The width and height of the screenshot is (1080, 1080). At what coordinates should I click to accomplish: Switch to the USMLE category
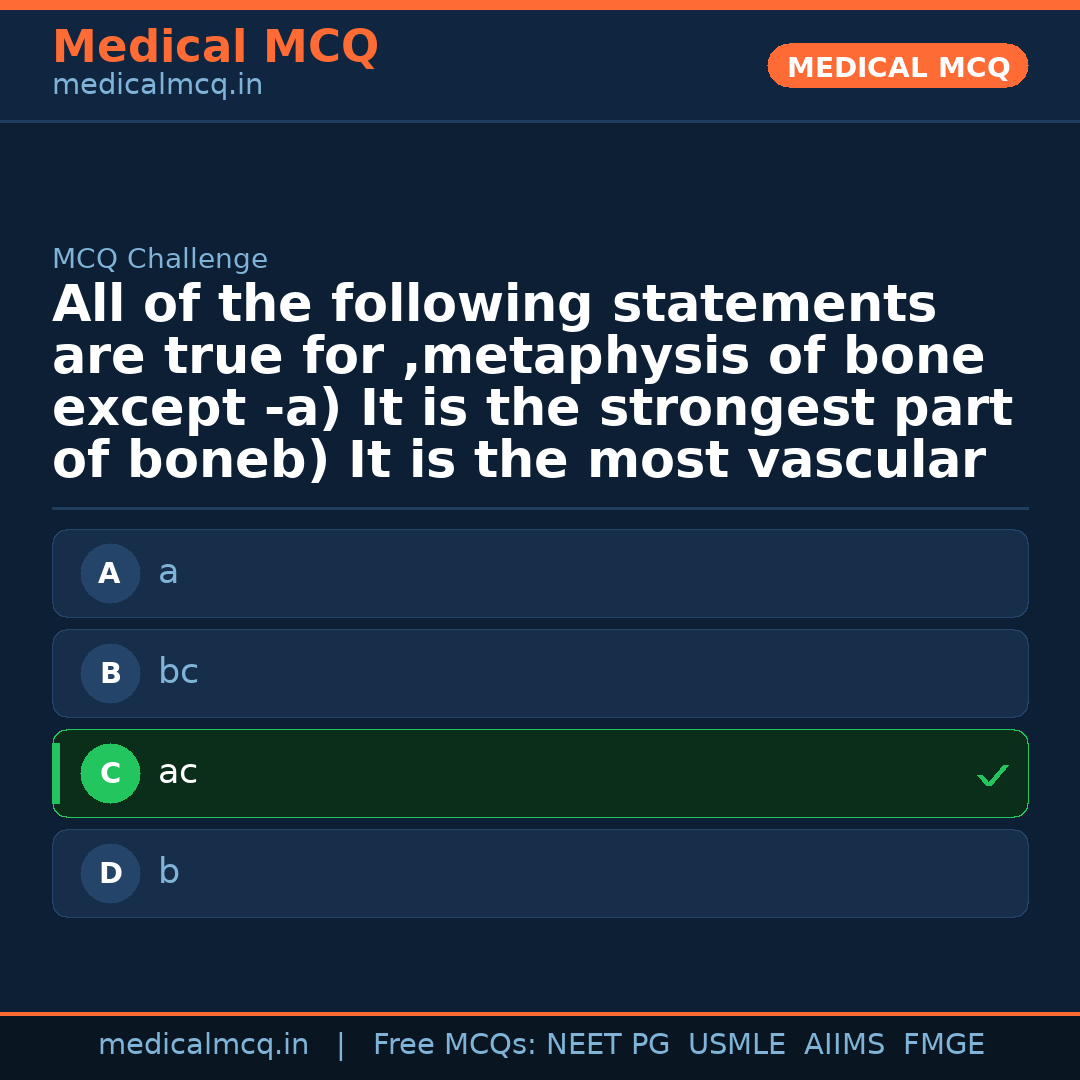[737, 1044]
